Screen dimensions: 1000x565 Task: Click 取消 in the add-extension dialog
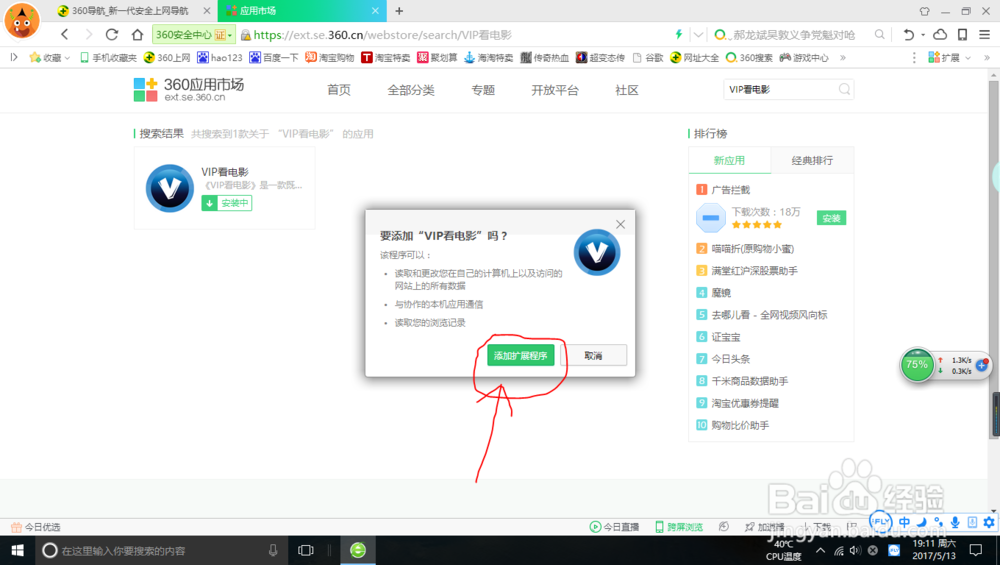[x=593, y=355]
